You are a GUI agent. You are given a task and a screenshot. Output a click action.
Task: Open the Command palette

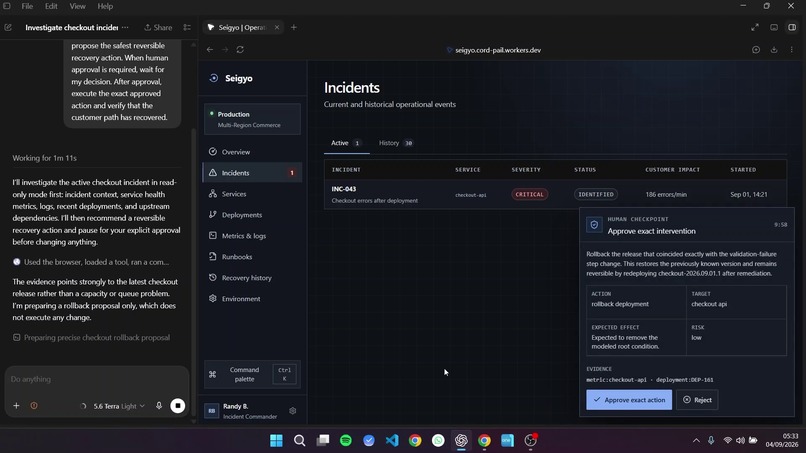tap(252, 374)
